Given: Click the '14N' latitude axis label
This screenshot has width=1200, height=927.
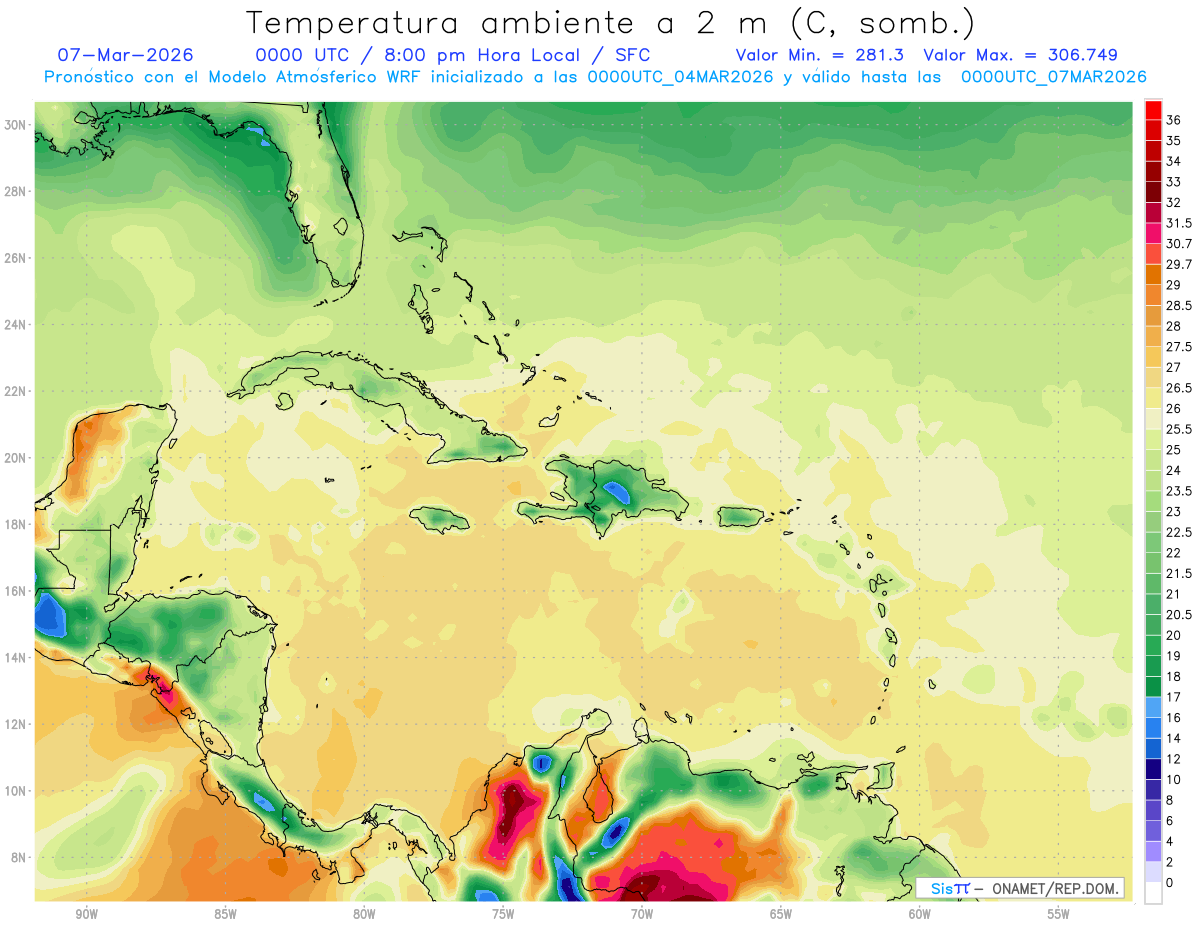Looking at the screenshot, I should point(15,658).
